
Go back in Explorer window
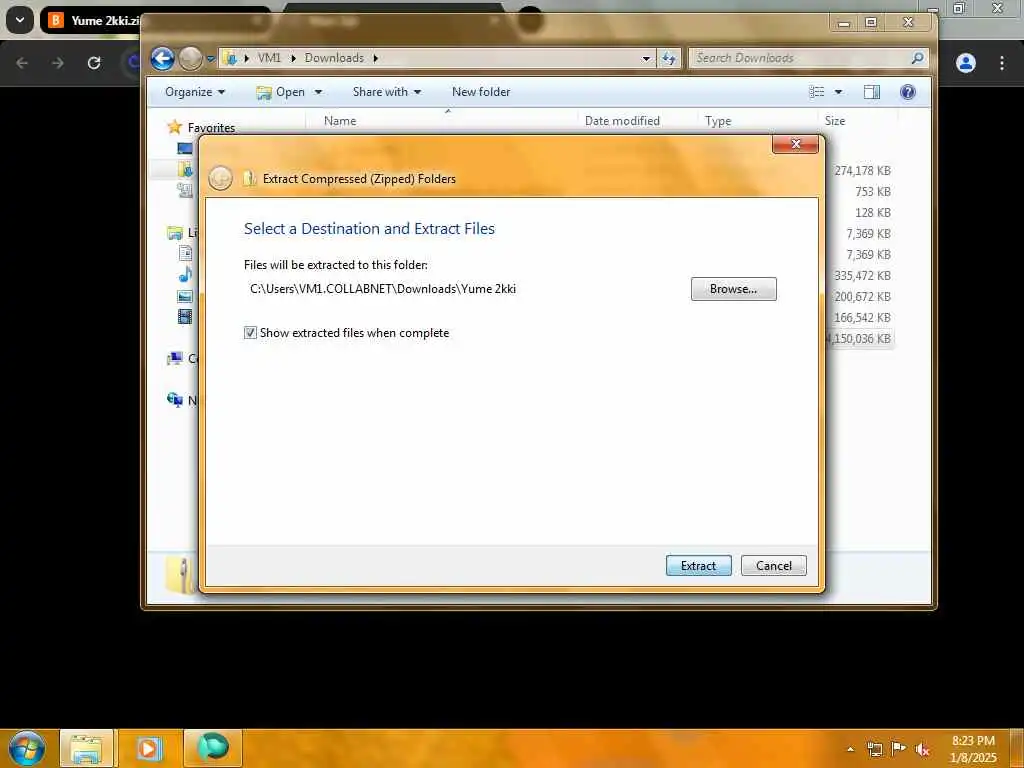point(163,58)
